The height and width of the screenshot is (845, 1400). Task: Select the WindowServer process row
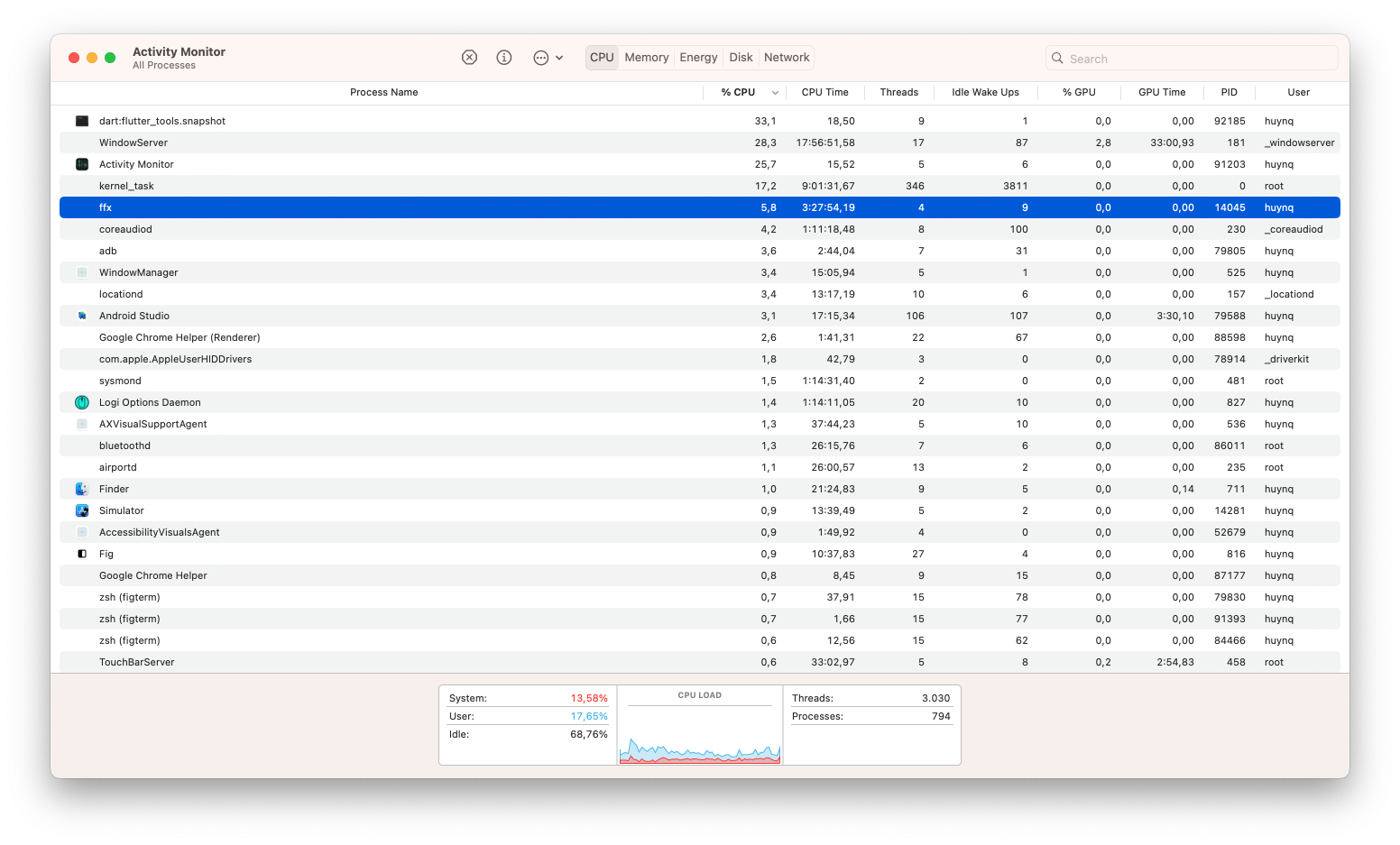(x=361, y=142)
